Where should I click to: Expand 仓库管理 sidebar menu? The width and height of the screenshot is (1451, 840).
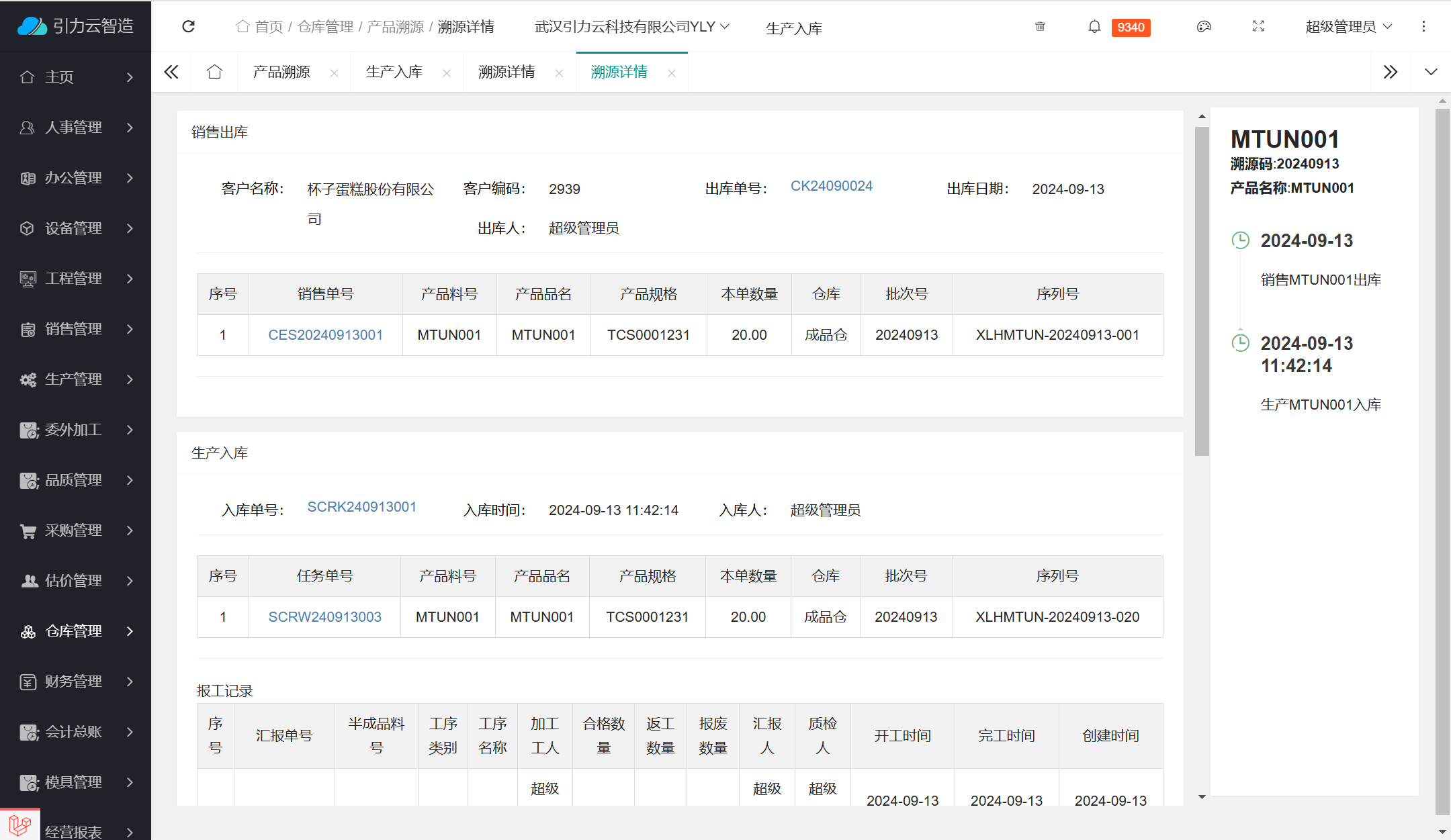click(75, 631)
